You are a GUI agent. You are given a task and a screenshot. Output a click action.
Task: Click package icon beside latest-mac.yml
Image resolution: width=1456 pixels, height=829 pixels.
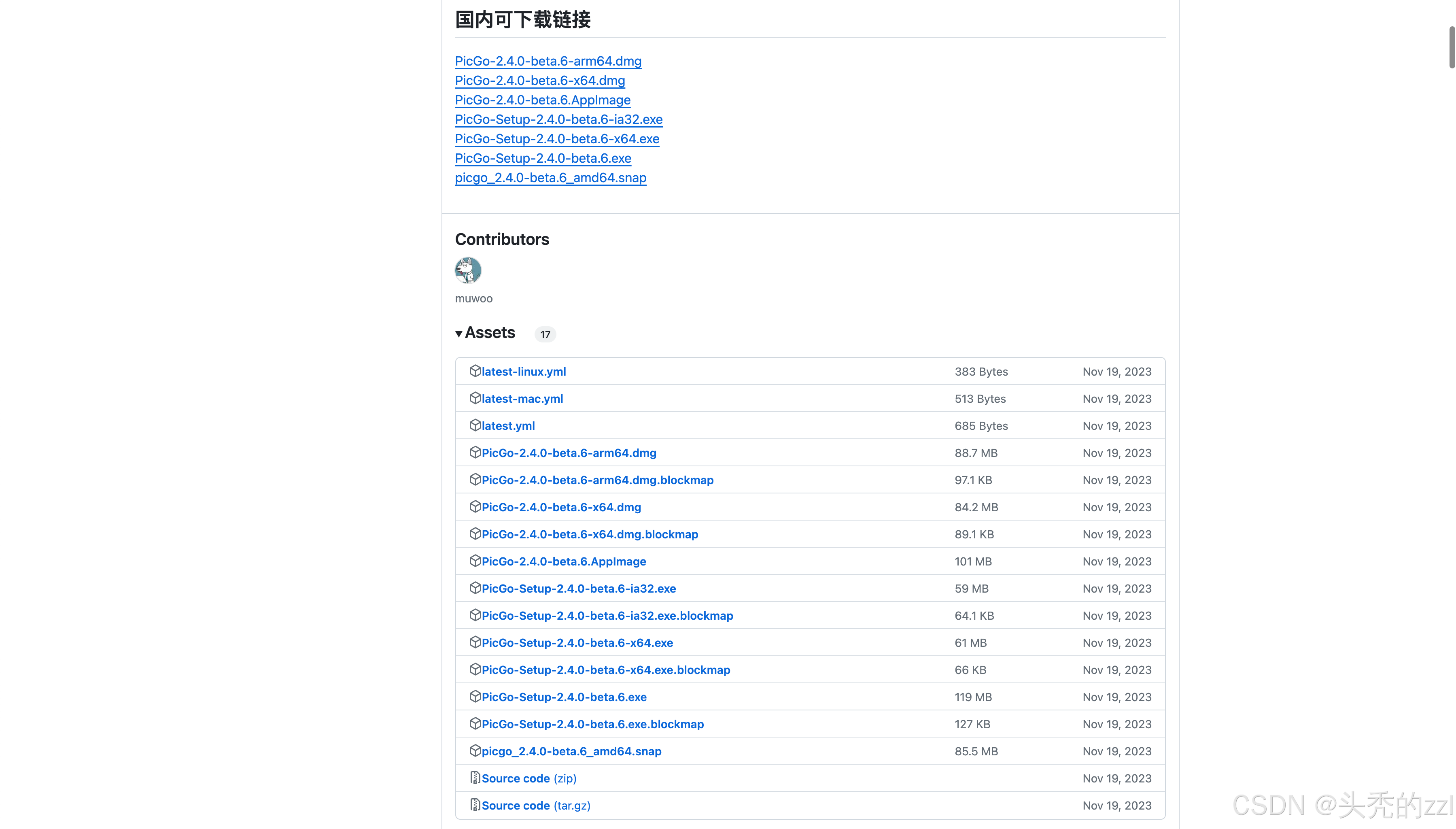tap(475, 398)
